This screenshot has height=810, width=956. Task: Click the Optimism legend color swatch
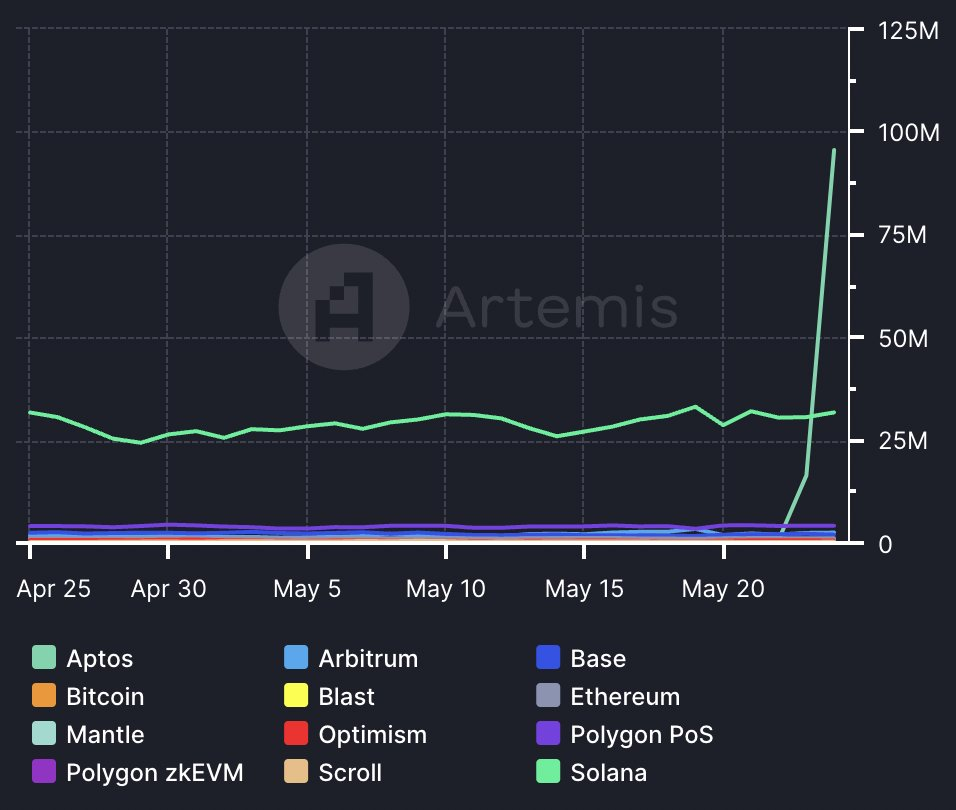click(296, 734)
